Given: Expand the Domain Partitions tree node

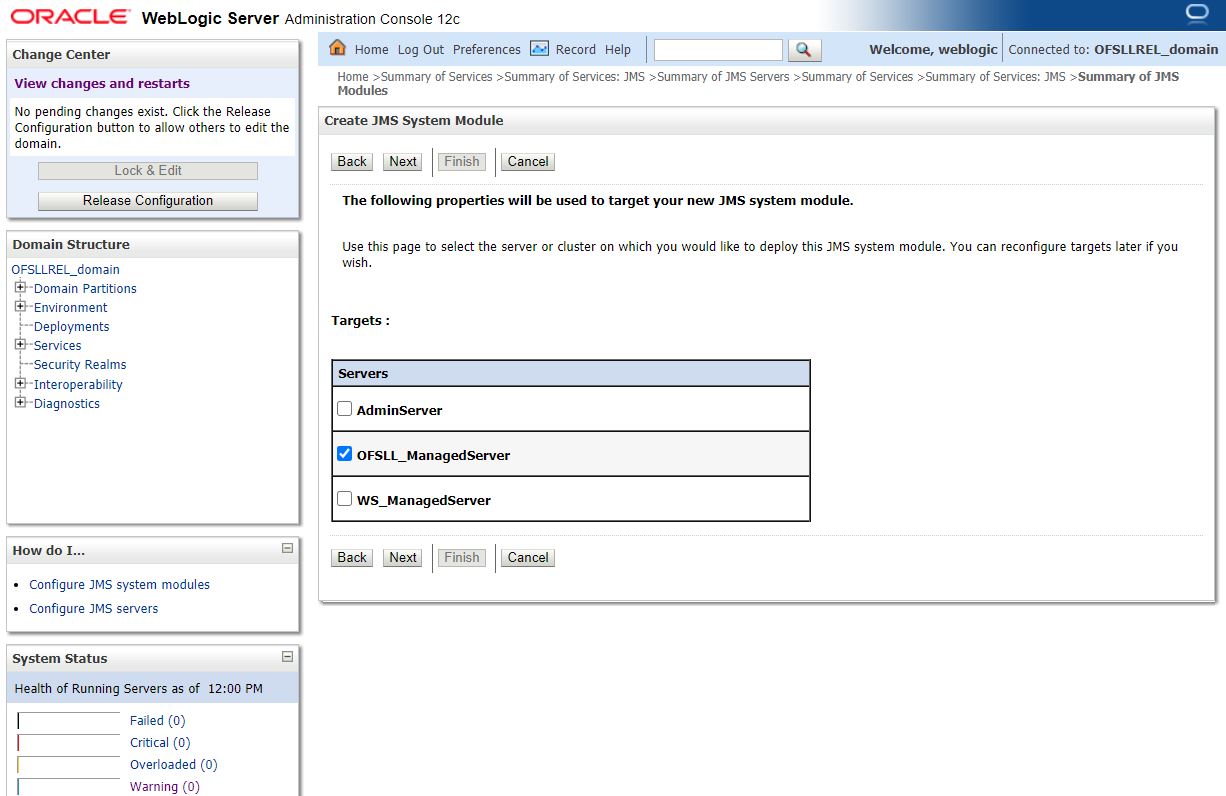Looking at the screenshot, I should click(x=20, y=287).
